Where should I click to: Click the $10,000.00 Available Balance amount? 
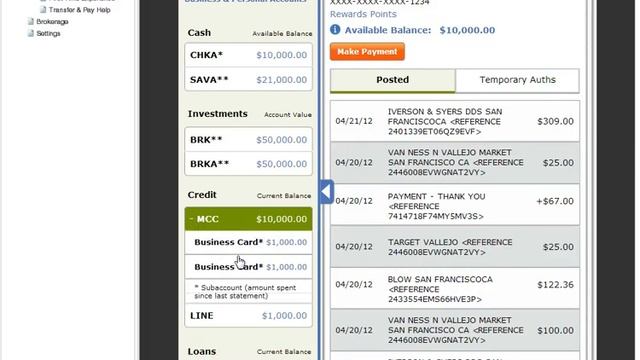coord(467,30)
